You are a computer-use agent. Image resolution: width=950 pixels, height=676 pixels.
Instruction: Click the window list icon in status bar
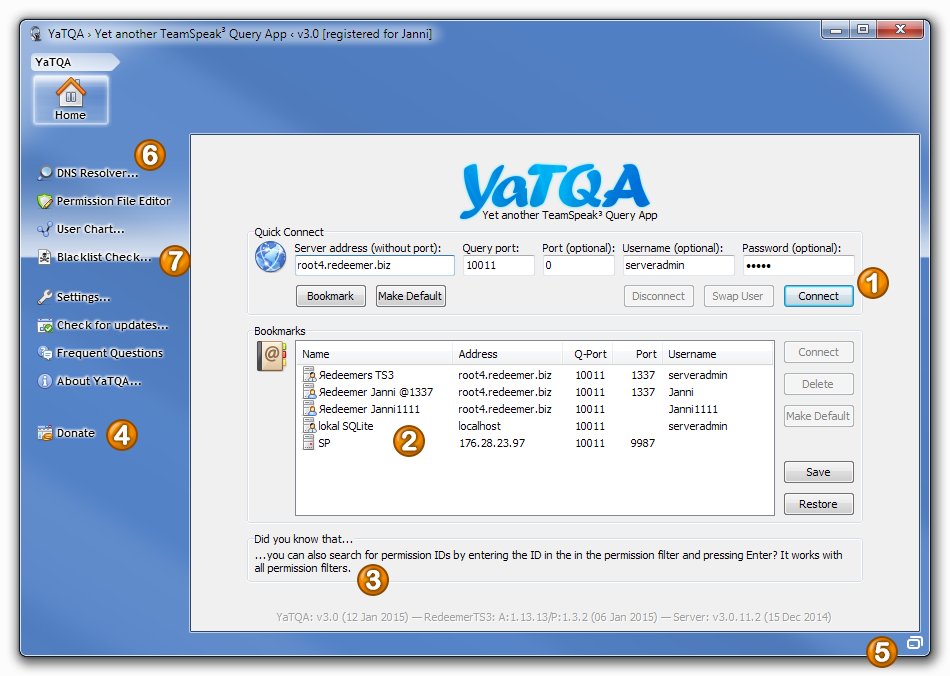click(x=914, y=643)
